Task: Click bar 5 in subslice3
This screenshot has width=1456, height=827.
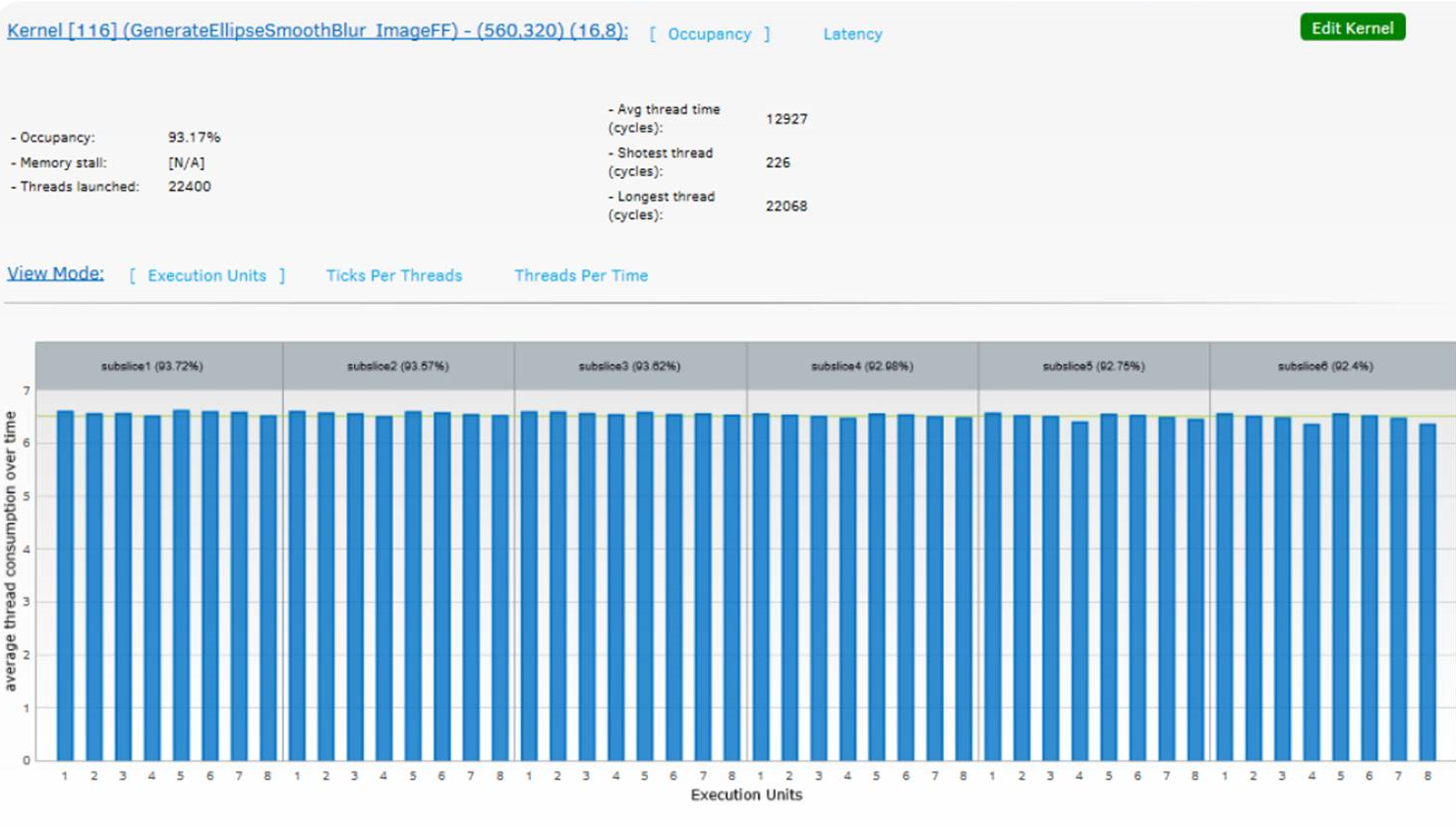Action: pos(645,590)
